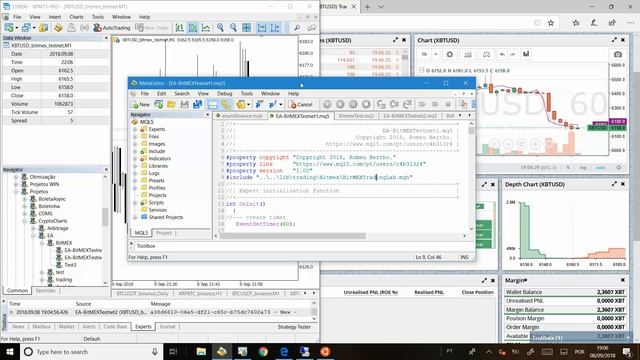The image size is (640, 360).
Task: Click the search magnifier in the MetaTrader toolbar
Action: pos(297,28)
